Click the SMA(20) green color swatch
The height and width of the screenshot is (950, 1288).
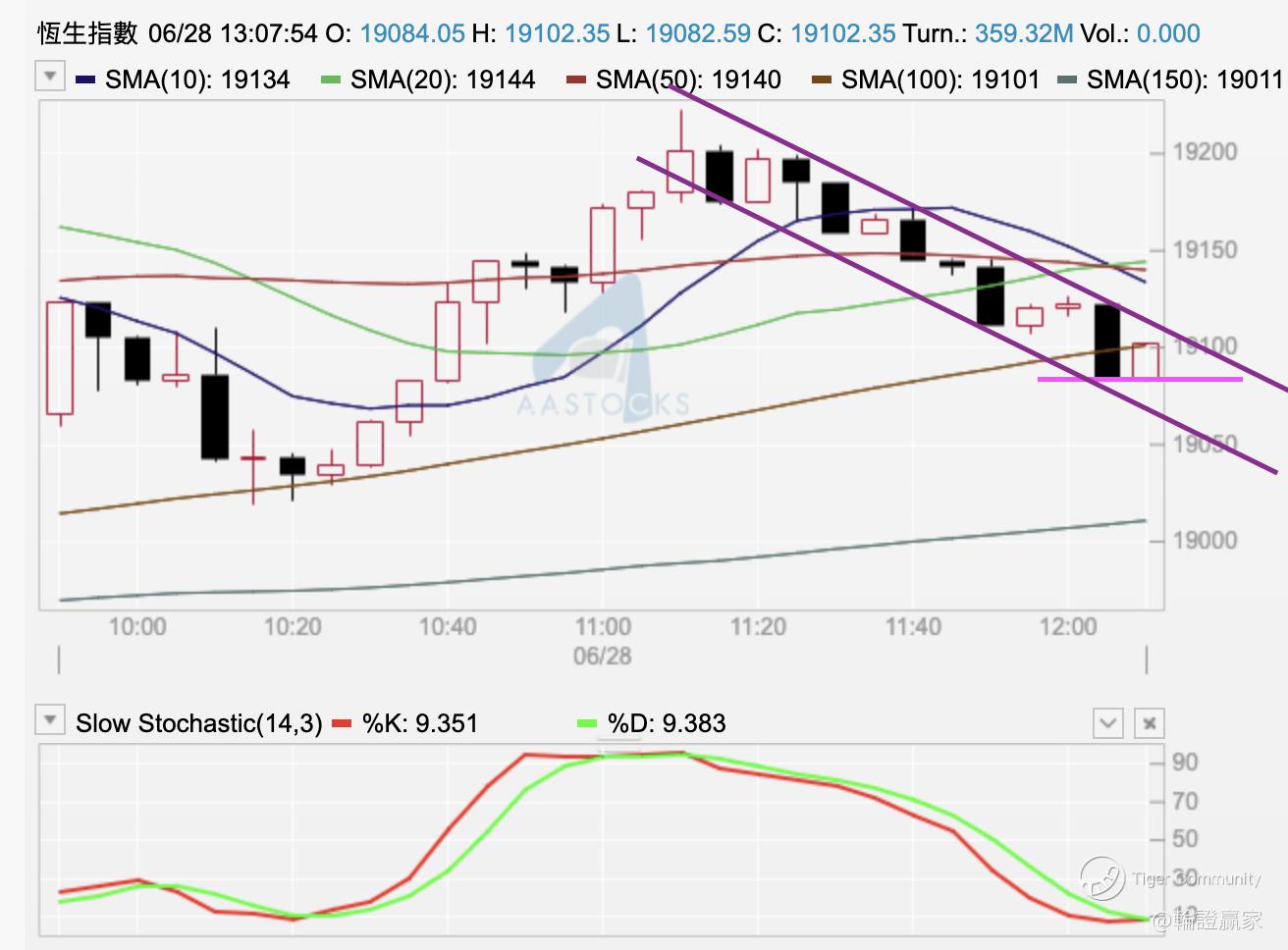(x=331, y=79)
